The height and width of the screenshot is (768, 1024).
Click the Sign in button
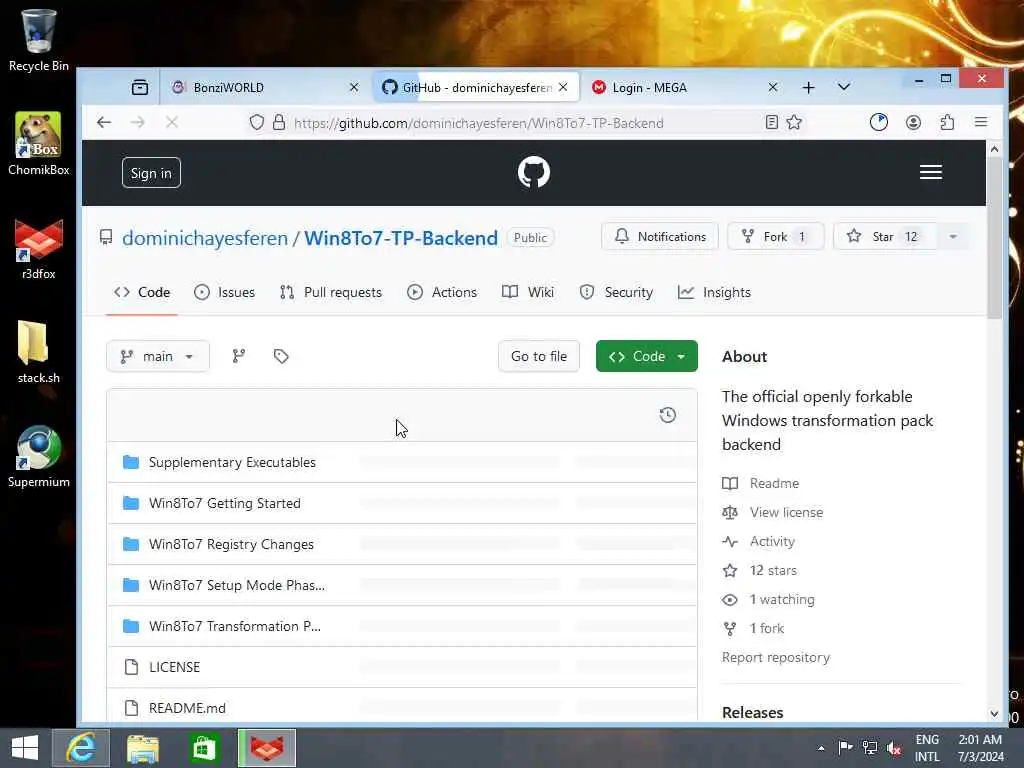(151, 173)
